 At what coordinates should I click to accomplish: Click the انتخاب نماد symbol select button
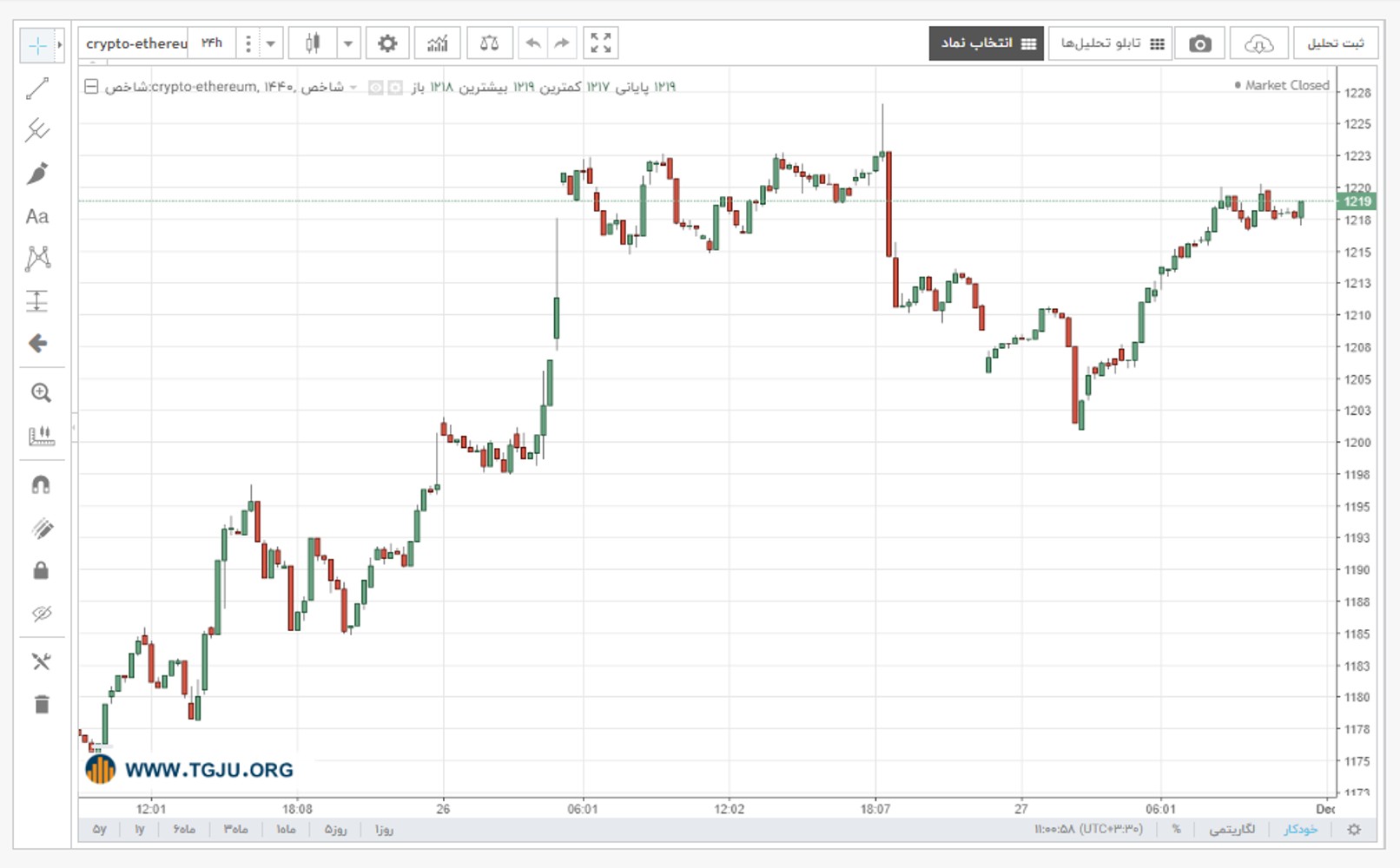(987, 43)
